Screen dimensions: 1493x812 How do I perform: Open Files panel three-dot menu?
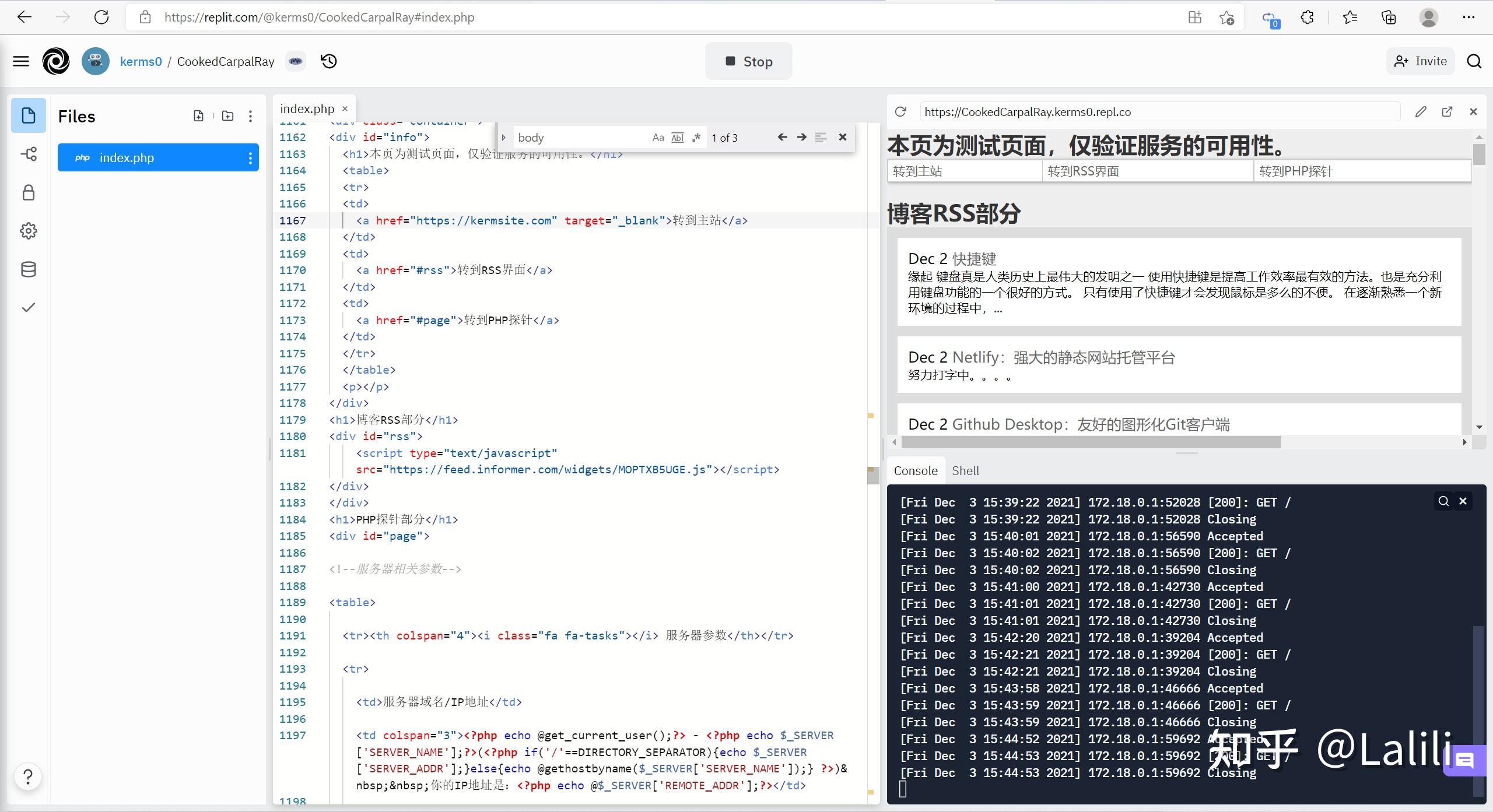pyautogui.click(x=250, y=116)
